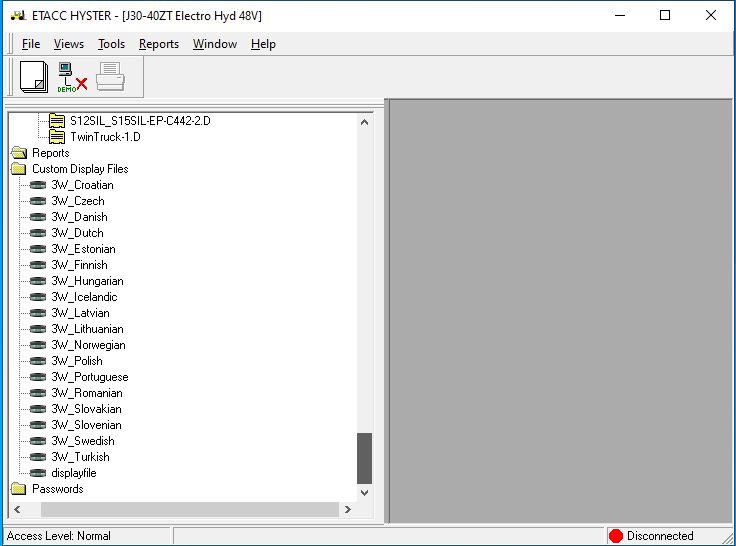The image size is (736, 546).
Task: Click the chip icon beside displayfile
Action: pyautogui.click(x=38, y=473)
